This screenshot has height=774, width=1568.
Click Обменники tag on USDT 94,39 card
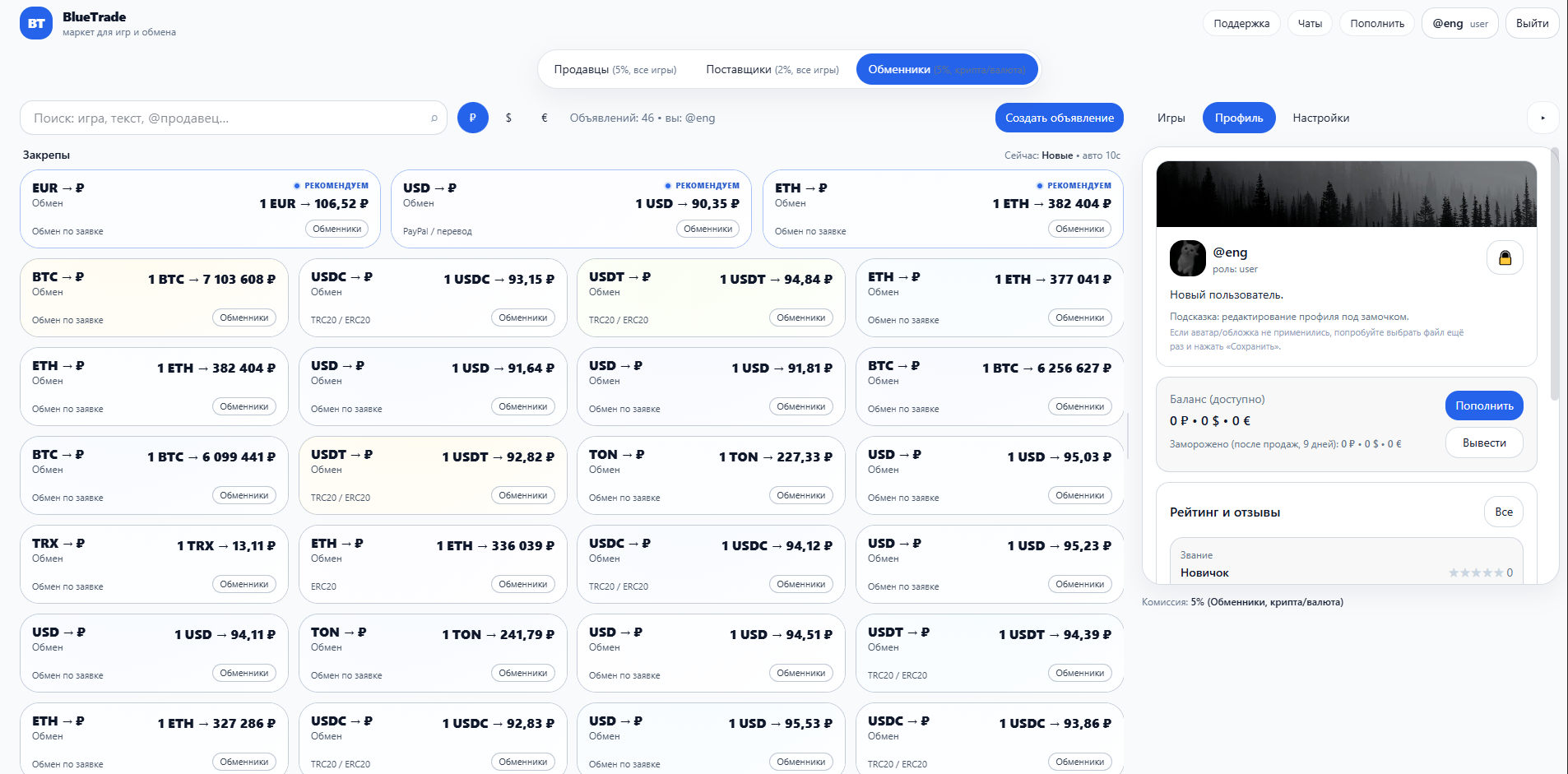pos(1080,673)
